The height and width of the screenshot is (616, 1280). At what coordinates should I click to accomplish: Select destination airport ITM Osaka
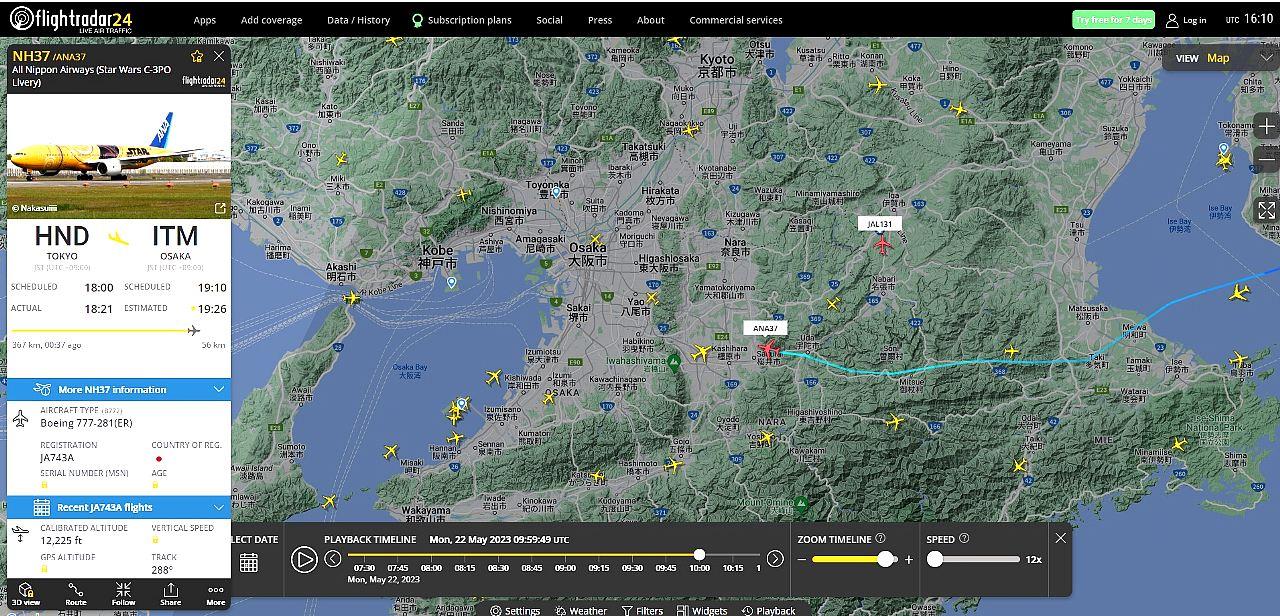(x=175, y=241)
